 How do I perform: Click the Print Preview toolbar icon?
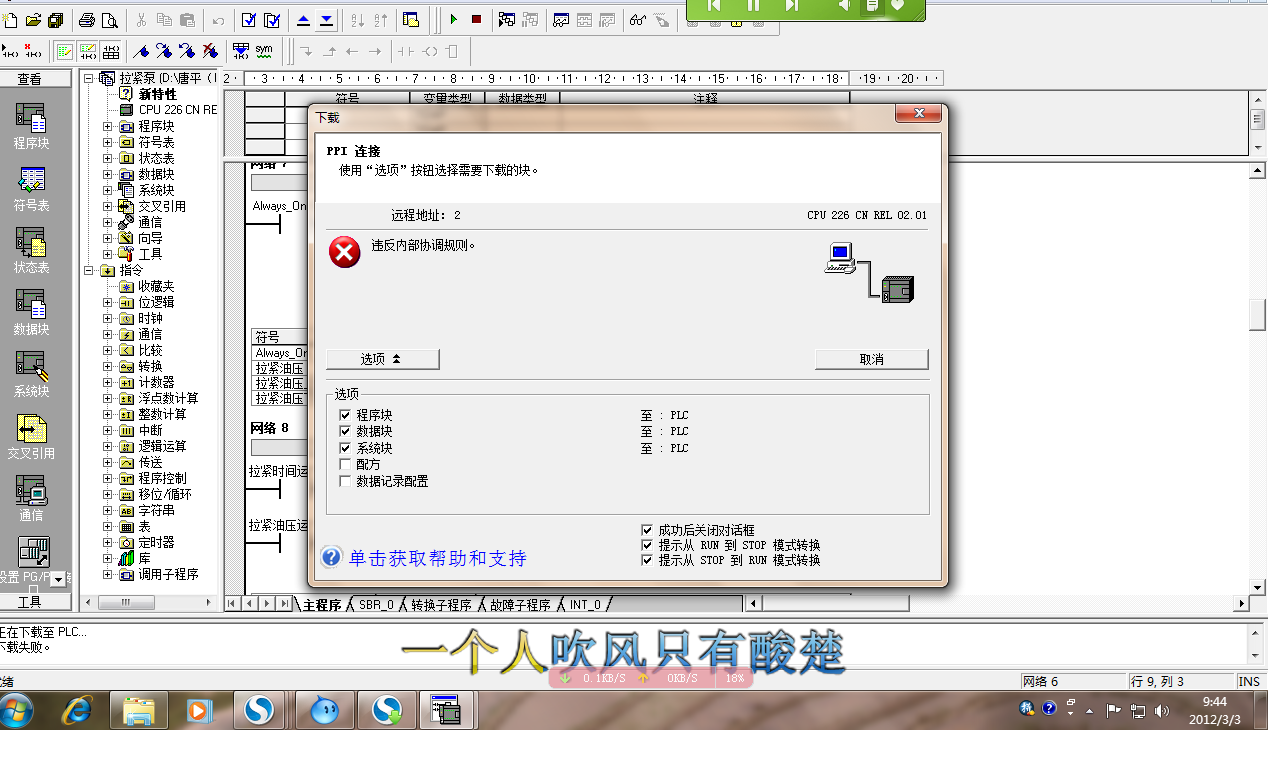109,20
